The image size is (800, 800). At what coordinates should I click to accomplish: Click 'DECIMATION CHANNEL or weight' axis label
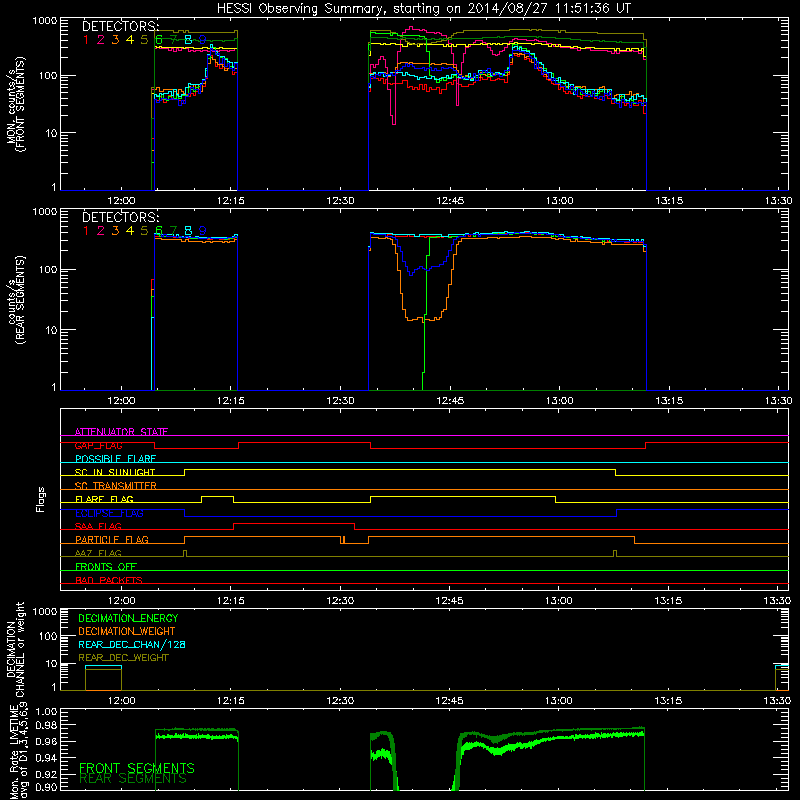click(15, 649)
